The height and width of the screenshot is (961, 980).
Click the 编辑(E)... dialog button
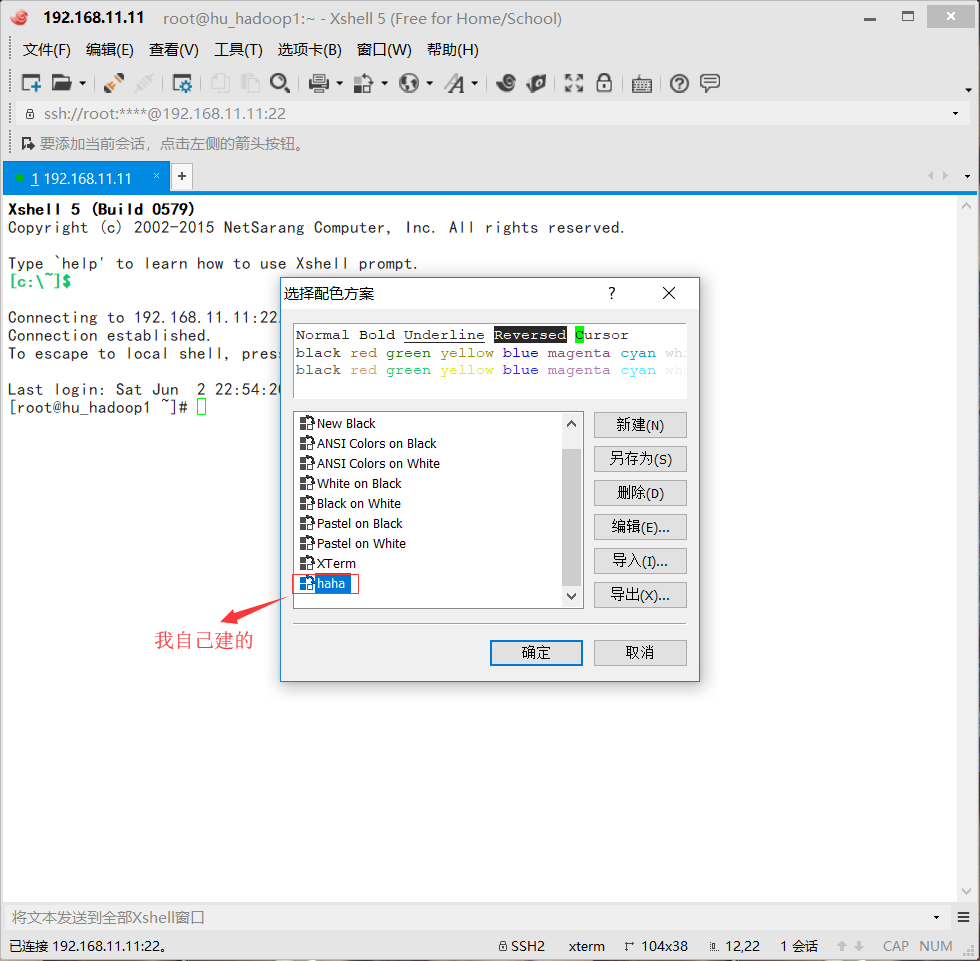tap(640, 527)
